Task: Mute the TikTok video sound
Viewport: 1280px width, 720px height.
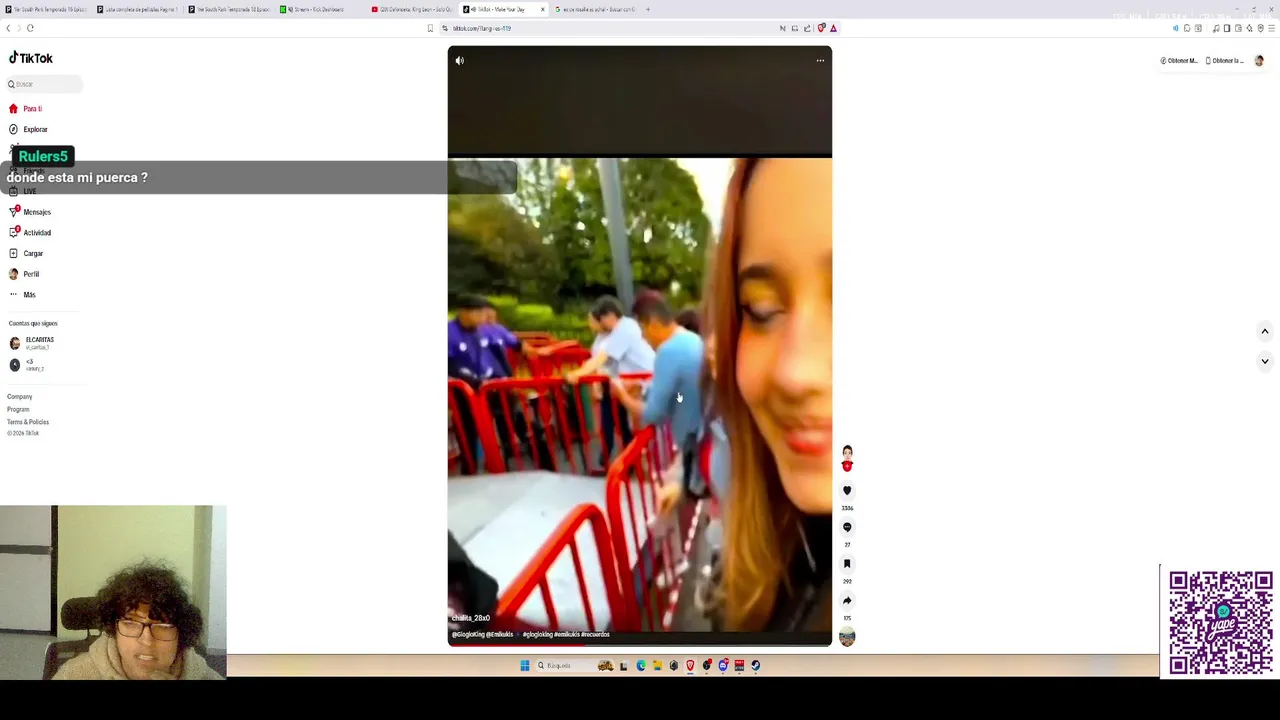Action: pyautogui.click(x=460, y=61)
